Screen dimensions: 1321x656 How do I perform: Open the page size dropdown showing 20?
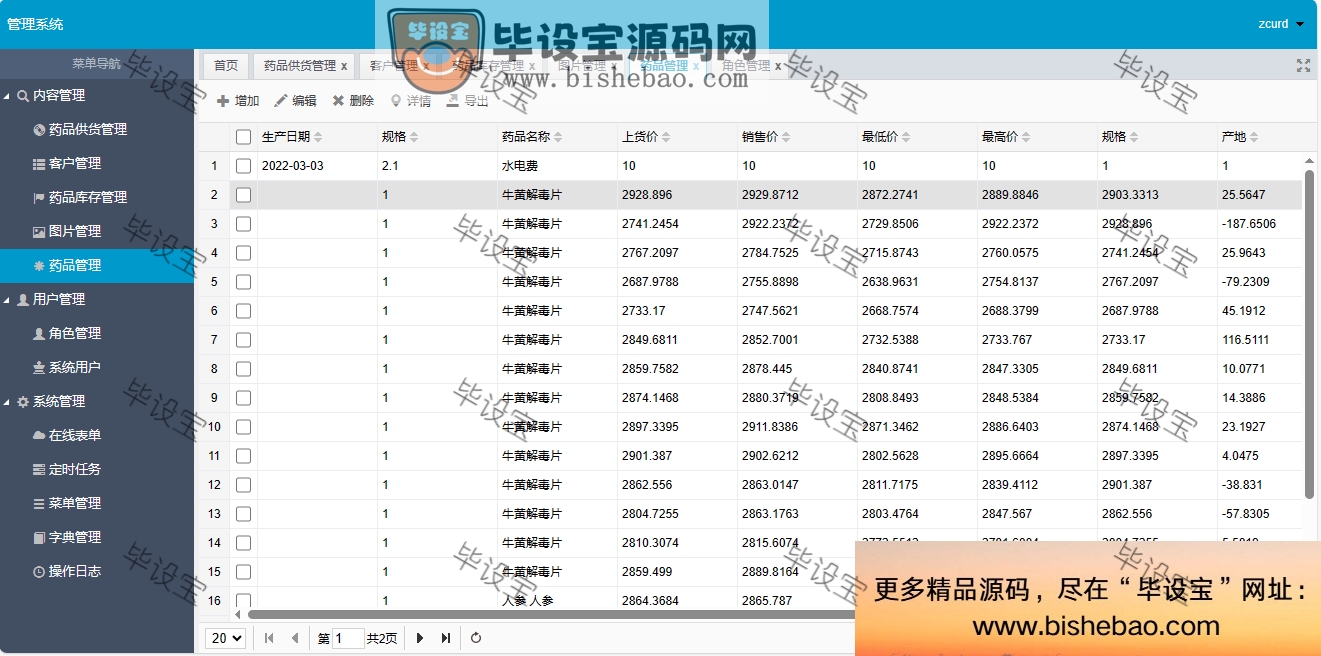[225, 638]
